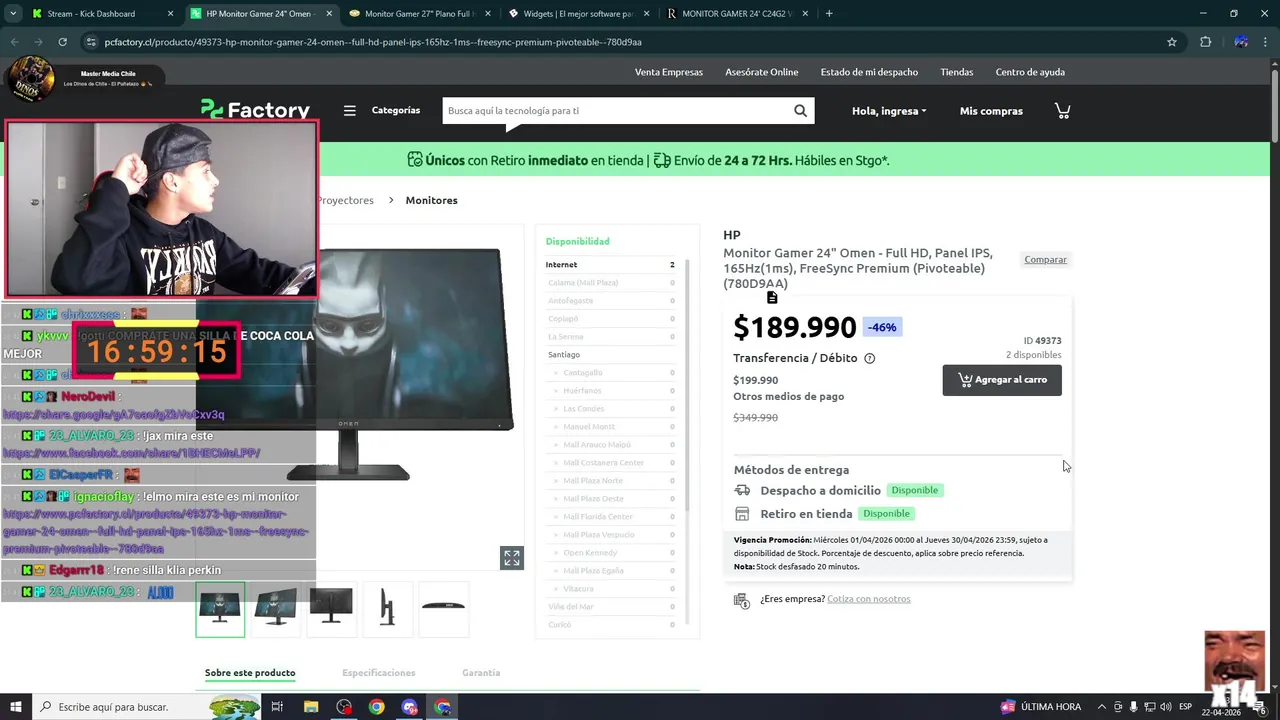Open the Hola, ingresa account dropdown
This screenshot has width=1280, height=720.
[x=889, y=111]
